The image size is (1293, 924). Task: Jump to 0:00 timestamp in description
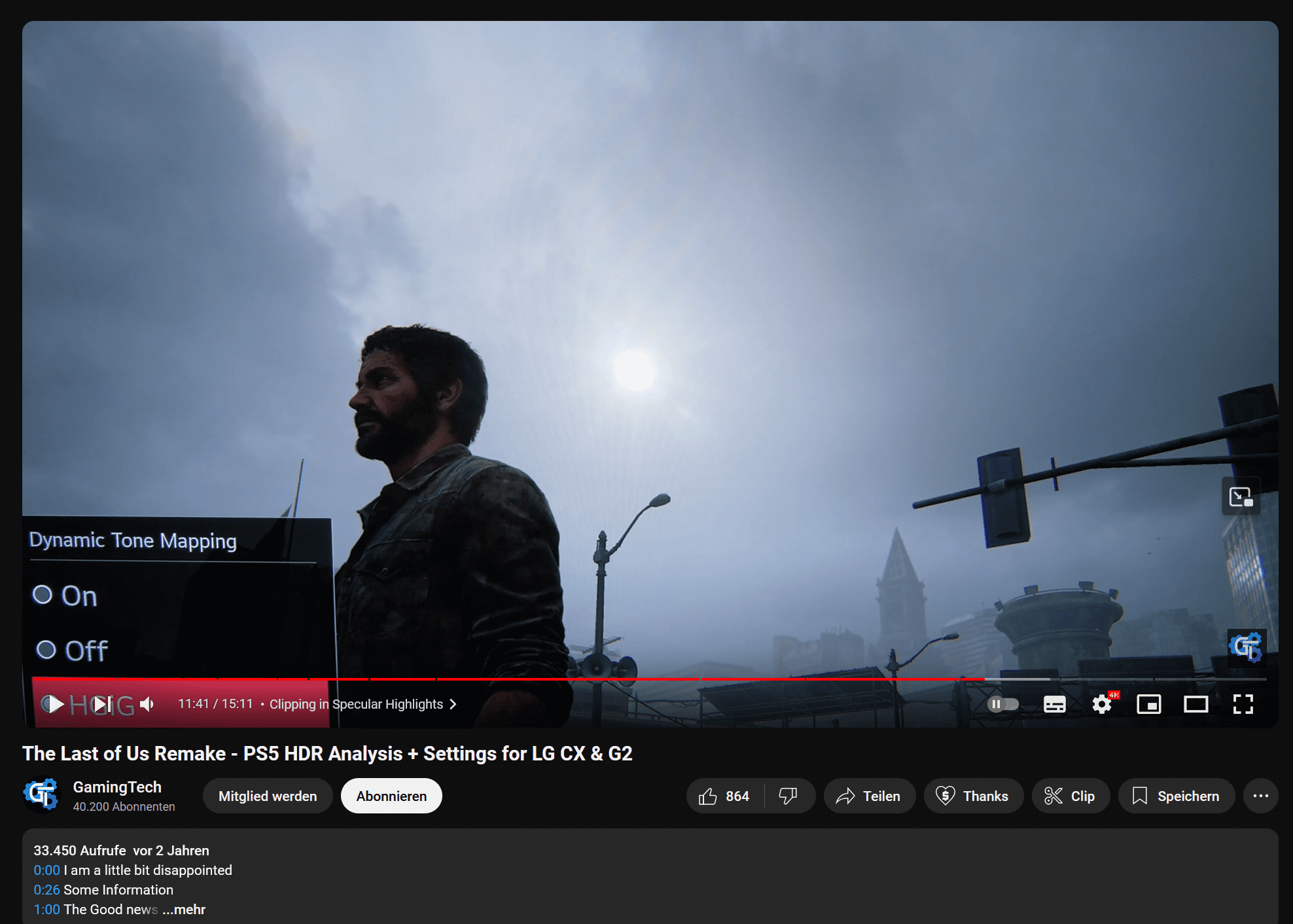[x=46, y=870]
